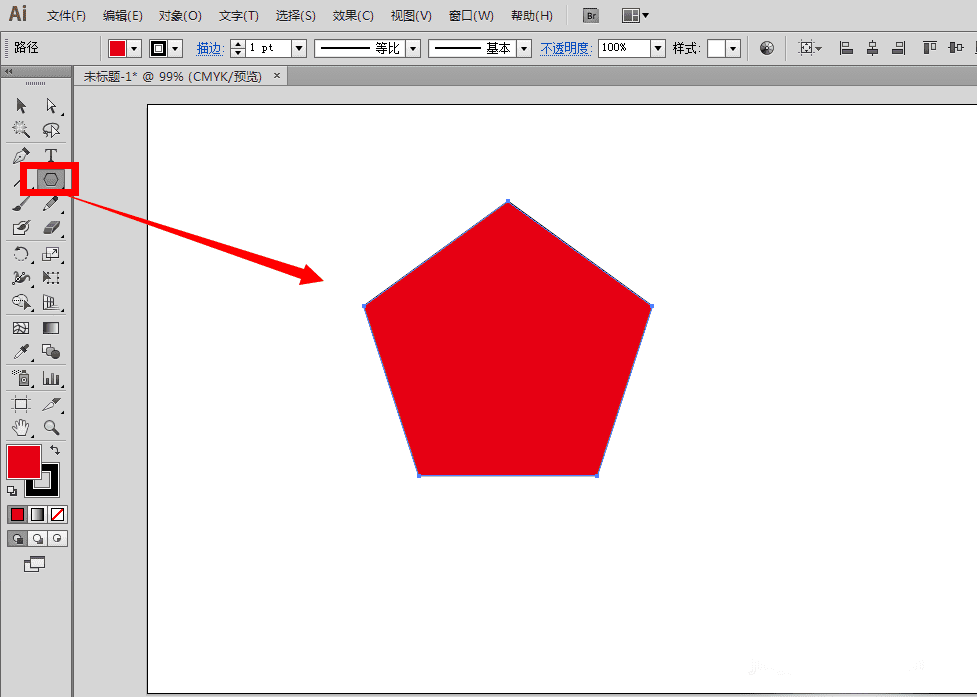Select the Eraser tool
This screenshot has width=977, height=697.
pos(51,228)
